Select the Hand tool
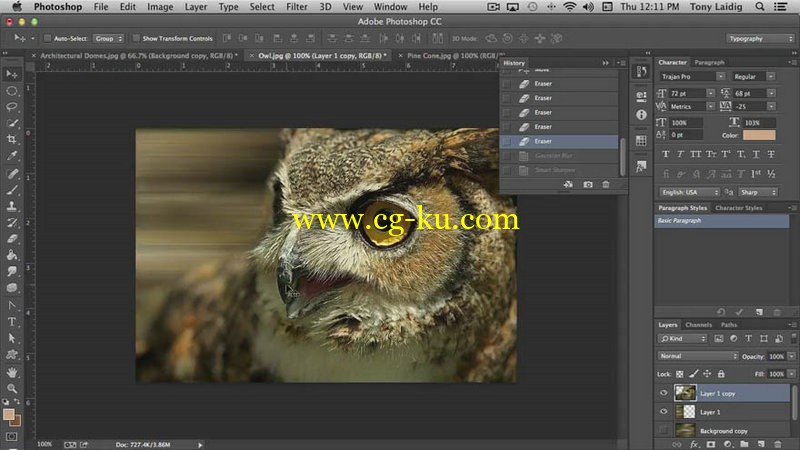This screenshot has width=800, height=450. pyautogui.click(x=12, y=372)
